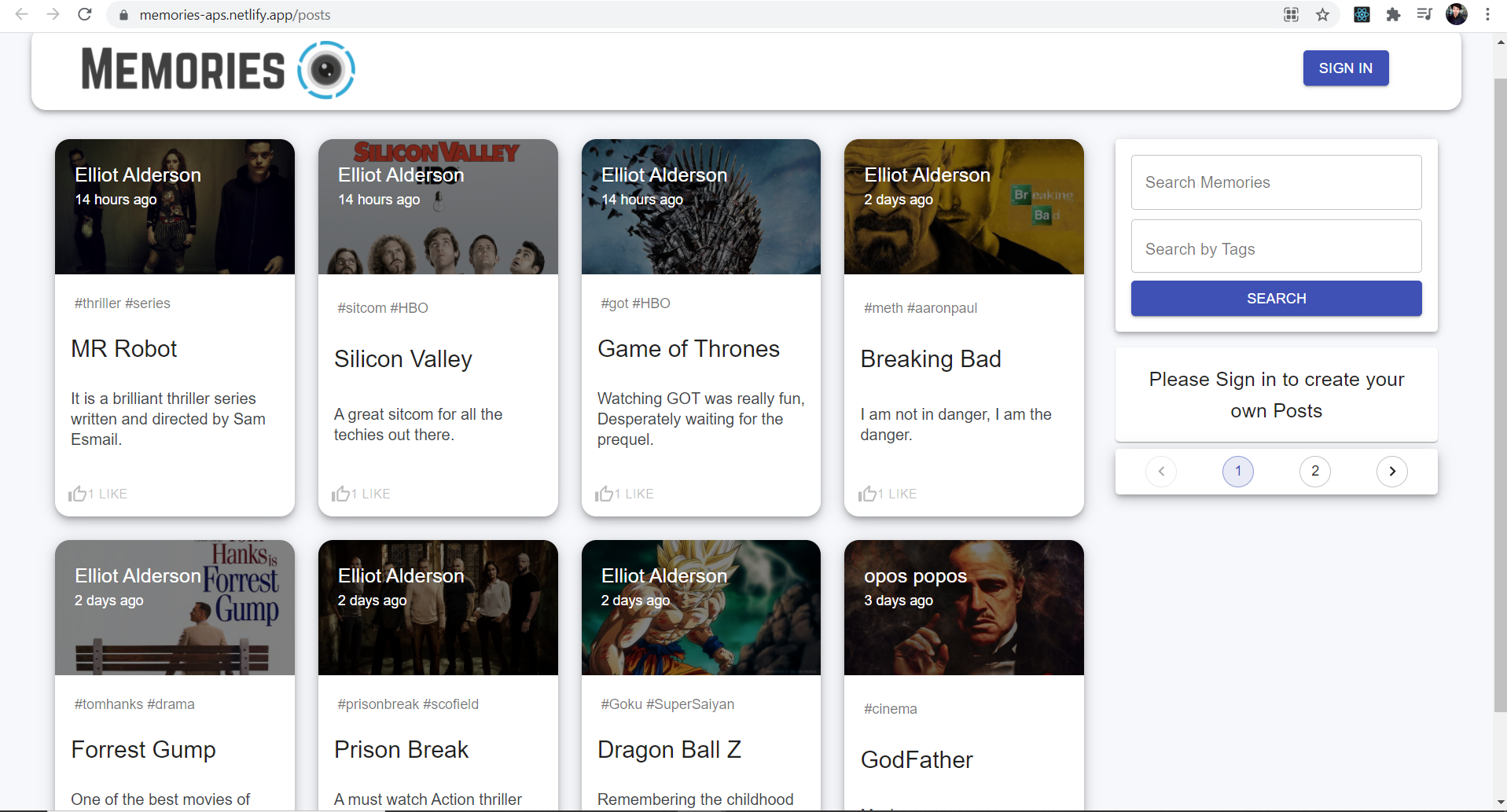
Task: Go to the next page of posts
Action: pos(1391,472)
